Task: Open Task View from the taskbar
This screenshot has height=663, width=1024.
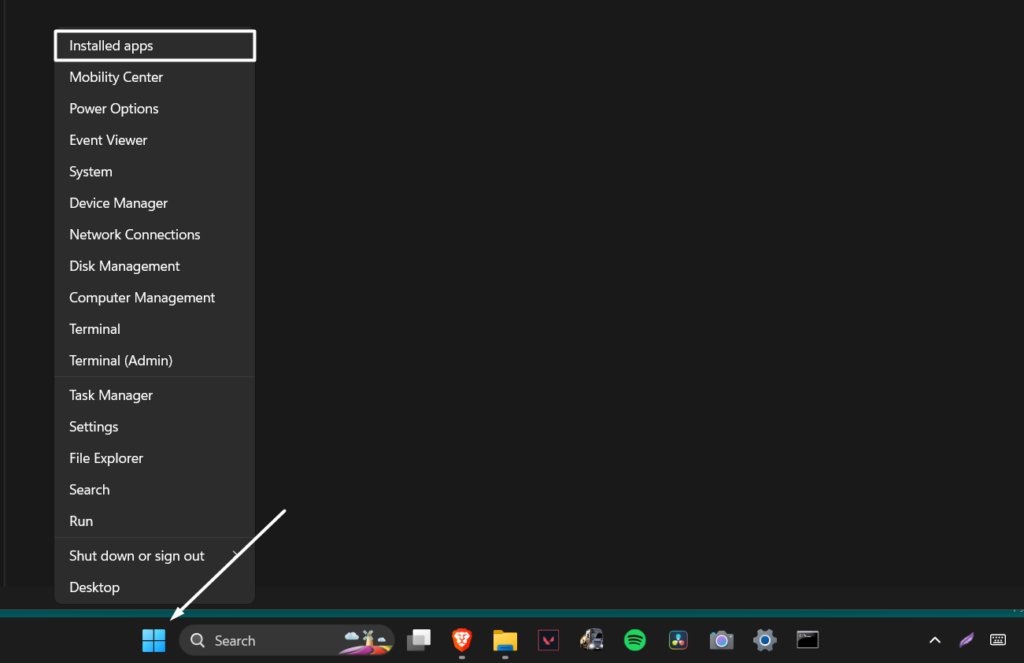Action: pos(418,640)
